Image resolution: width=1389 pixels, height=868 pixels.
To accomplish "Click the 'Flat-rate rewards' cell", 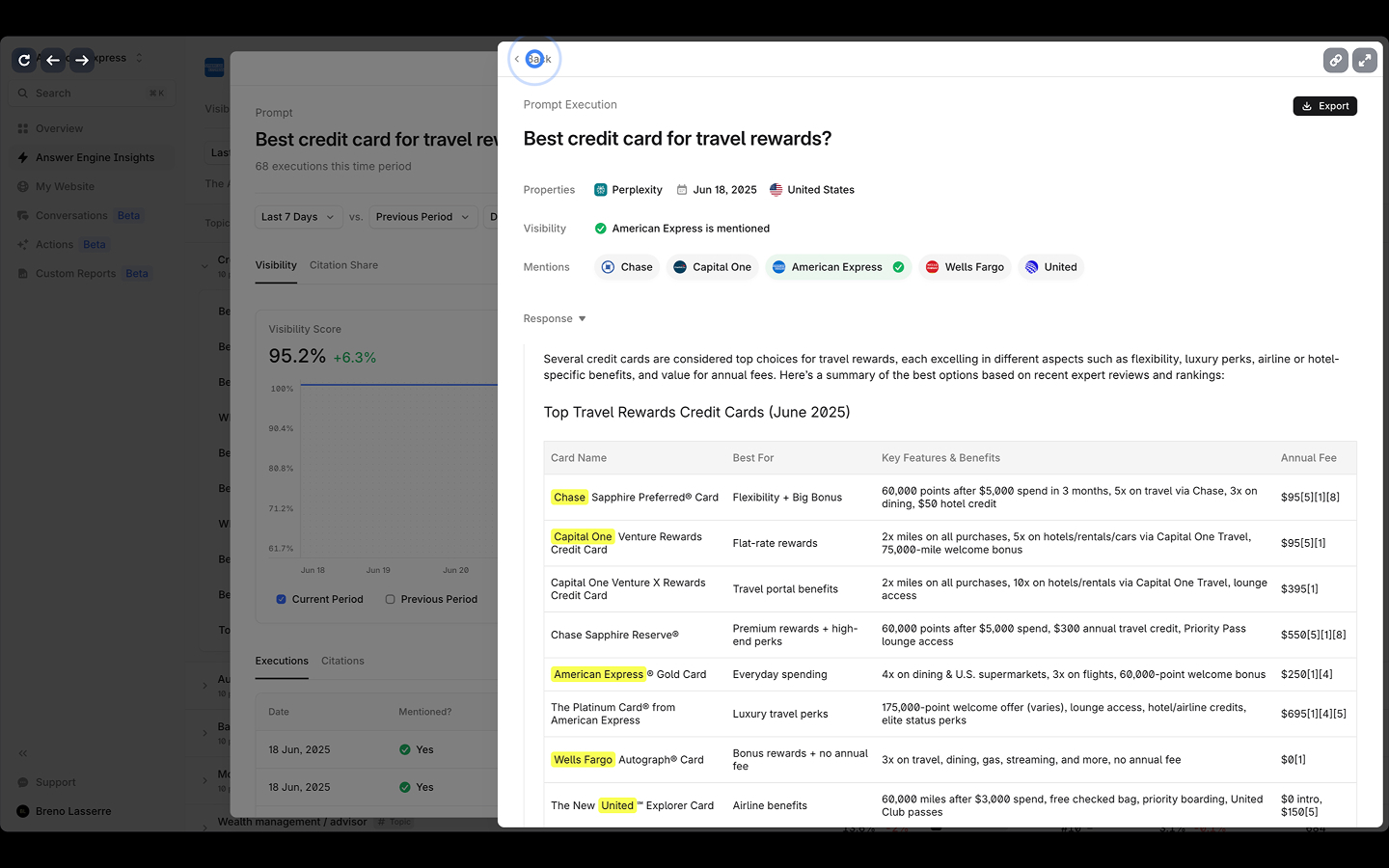I will point(775,543).
